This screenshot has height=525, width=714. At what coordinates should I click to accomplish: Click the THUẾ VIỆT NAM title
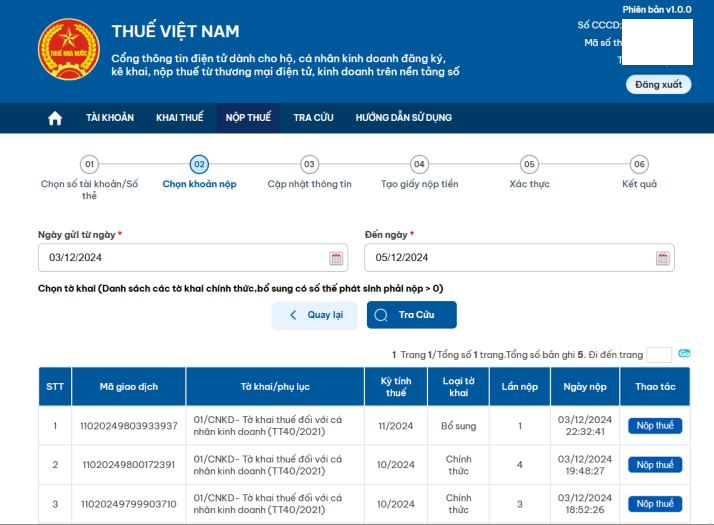[175, 31]
